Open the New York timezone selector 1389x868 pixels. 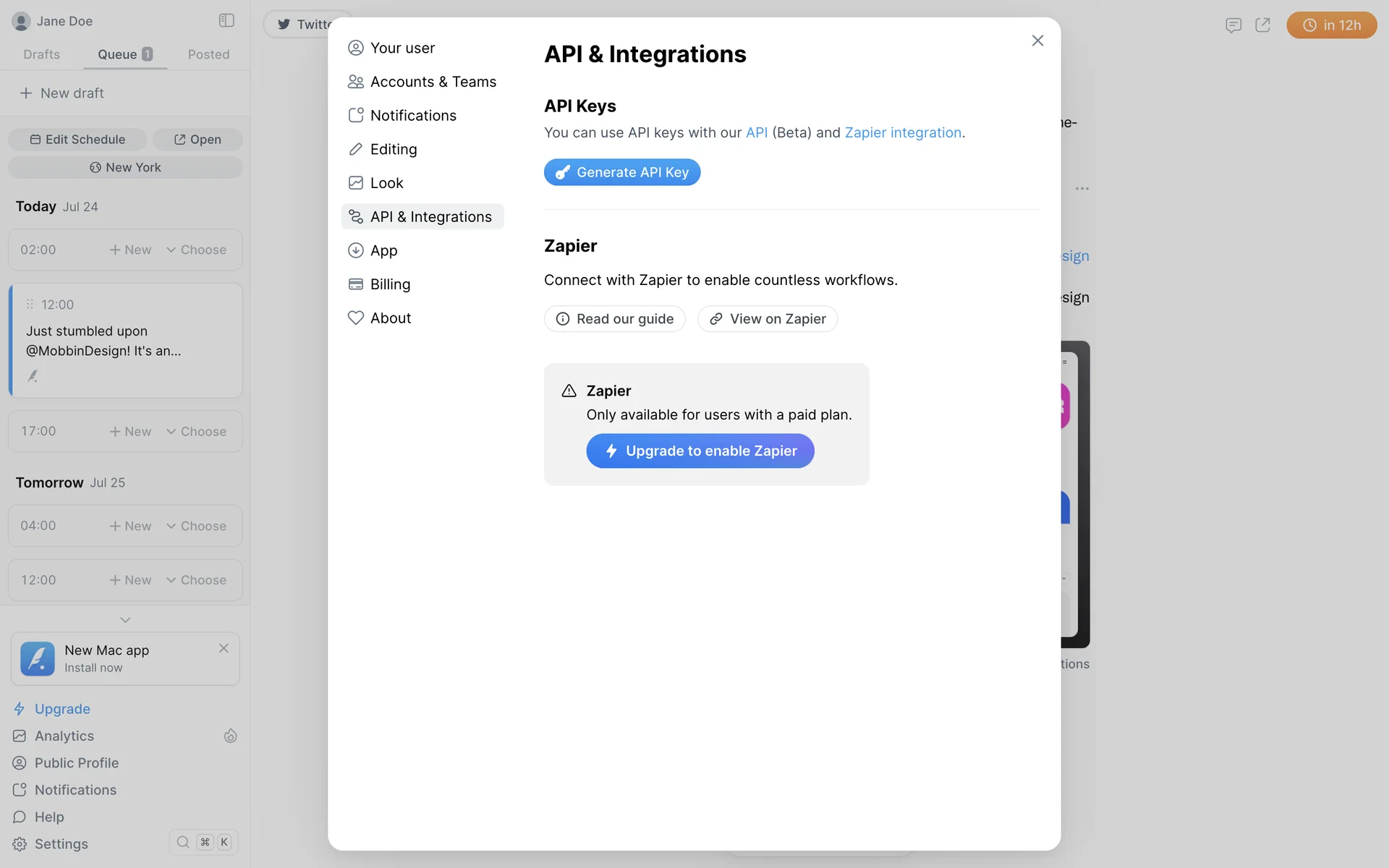(x=125, y=167)
